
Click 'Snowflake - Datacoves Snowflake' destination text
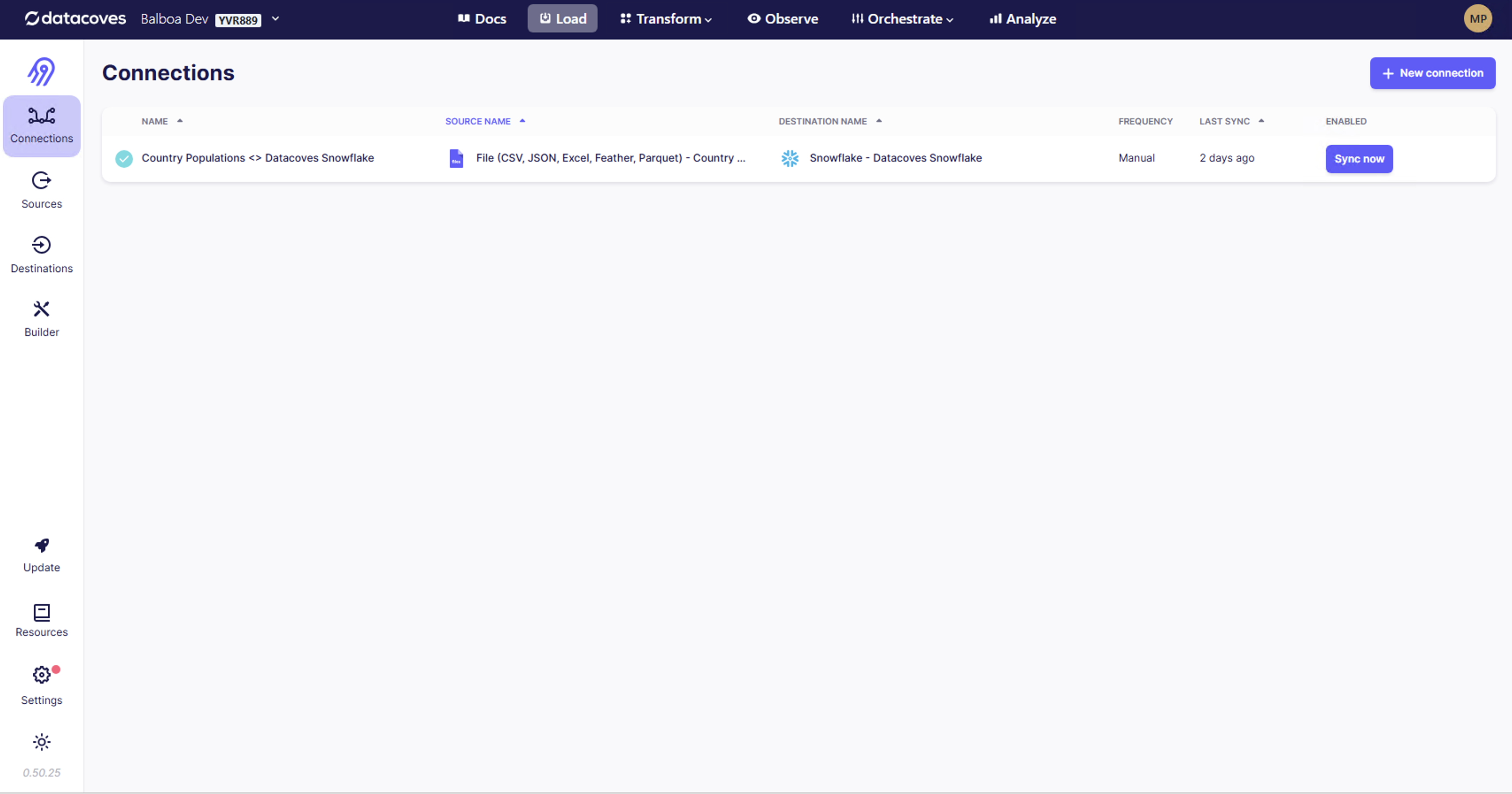[x=896, y=158]
